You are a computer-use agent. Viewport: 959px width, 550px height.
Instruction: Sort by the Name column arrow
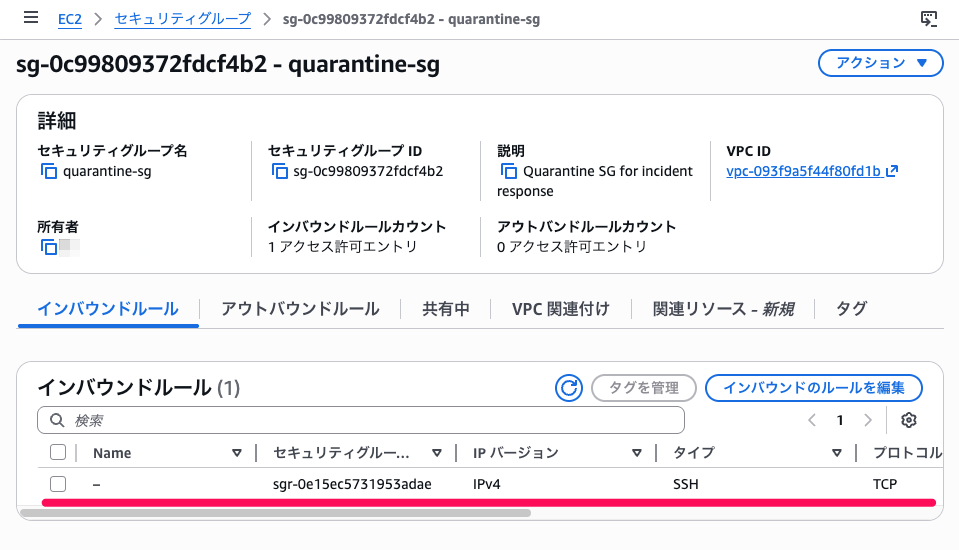point(237,453)
